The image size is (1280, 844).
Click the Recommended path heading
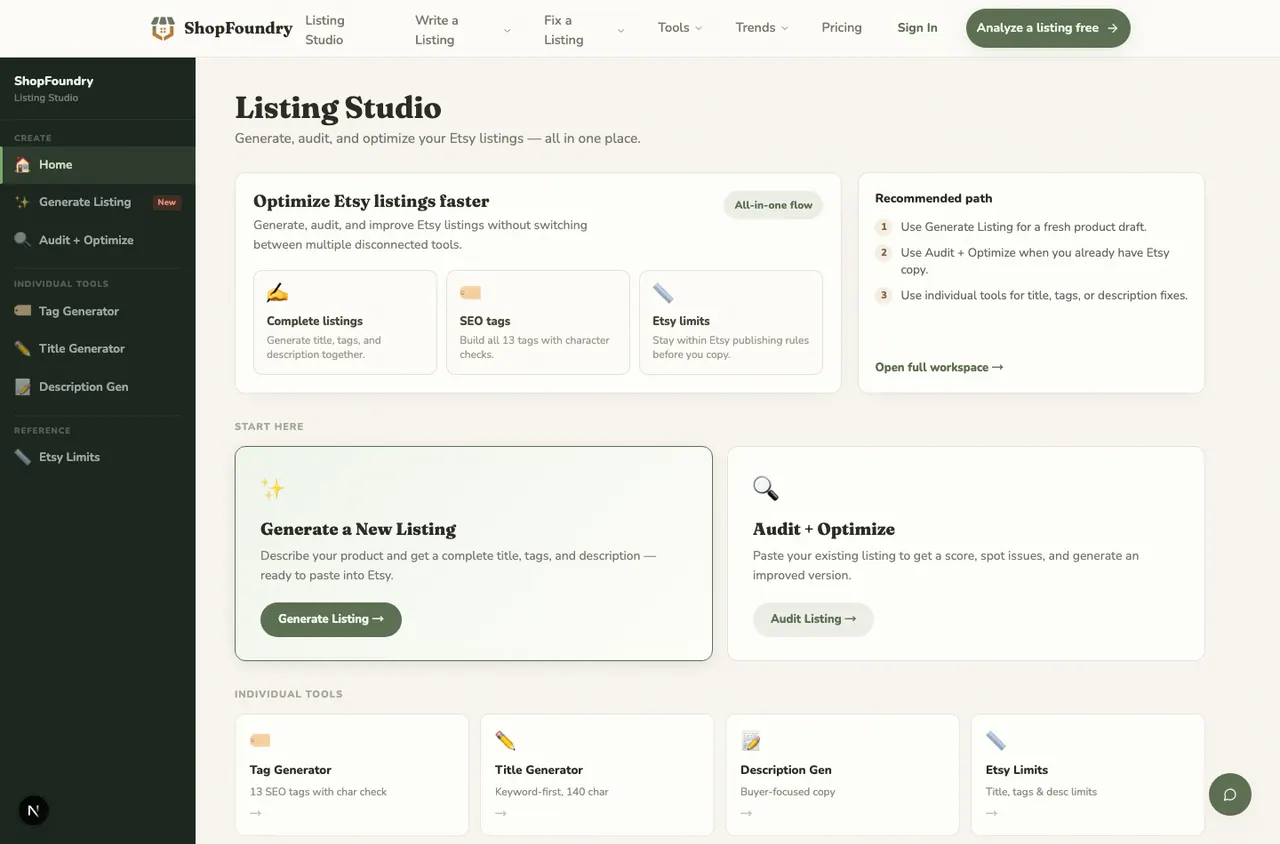pos(934,198)
